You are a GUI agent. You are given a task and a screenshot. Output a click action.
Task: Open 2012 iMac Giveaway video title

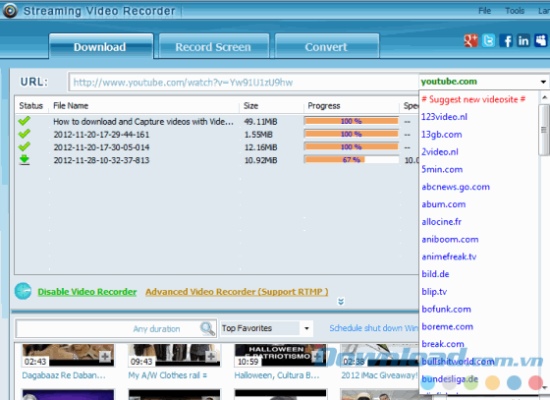[380, 375]
